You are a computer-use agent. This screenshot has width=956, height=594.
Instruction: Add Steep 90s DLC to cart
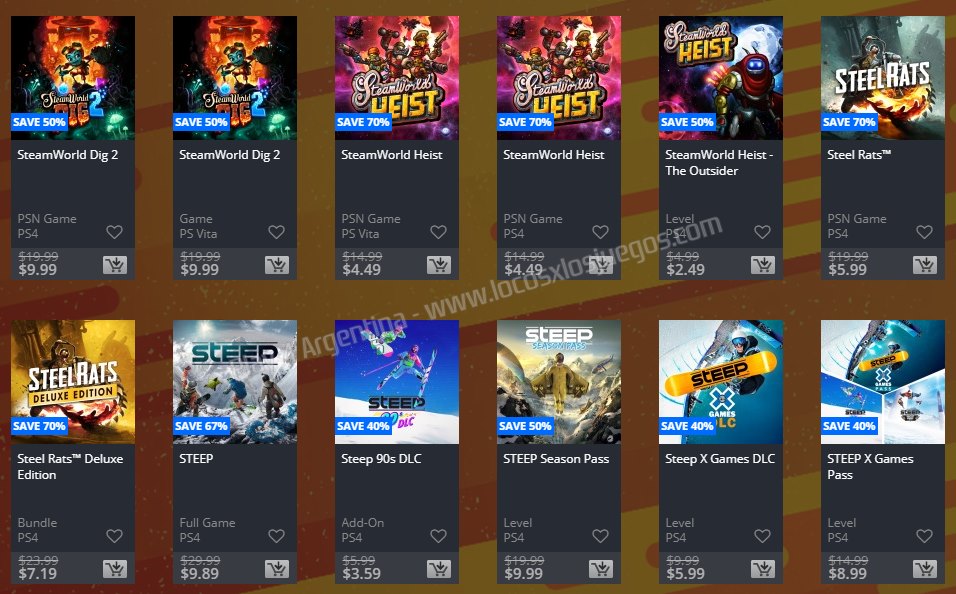point(439,568)
